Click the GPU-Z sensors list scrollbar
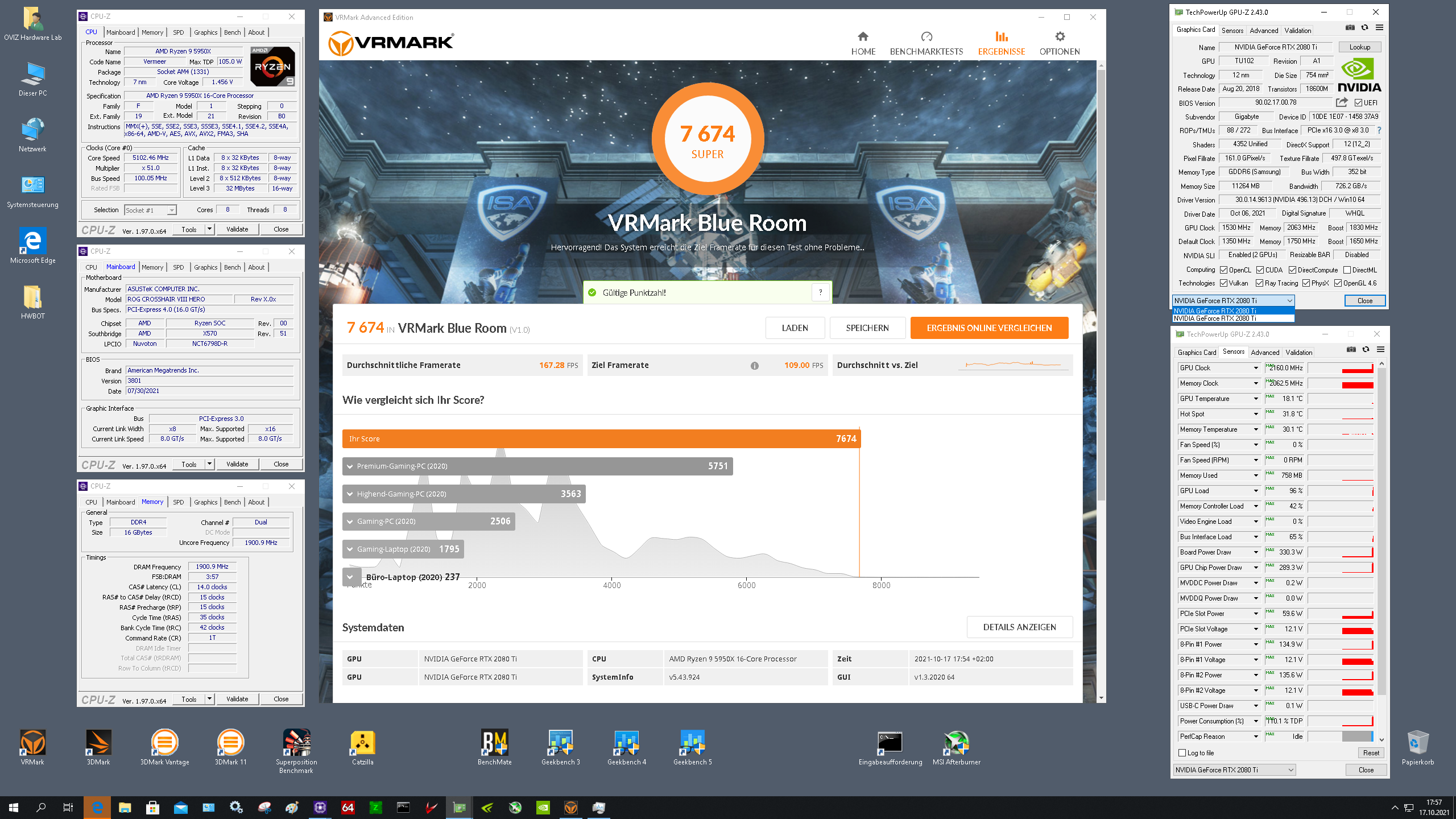The width and height of the screenshot is (1456, 819). coord(1381,532)
